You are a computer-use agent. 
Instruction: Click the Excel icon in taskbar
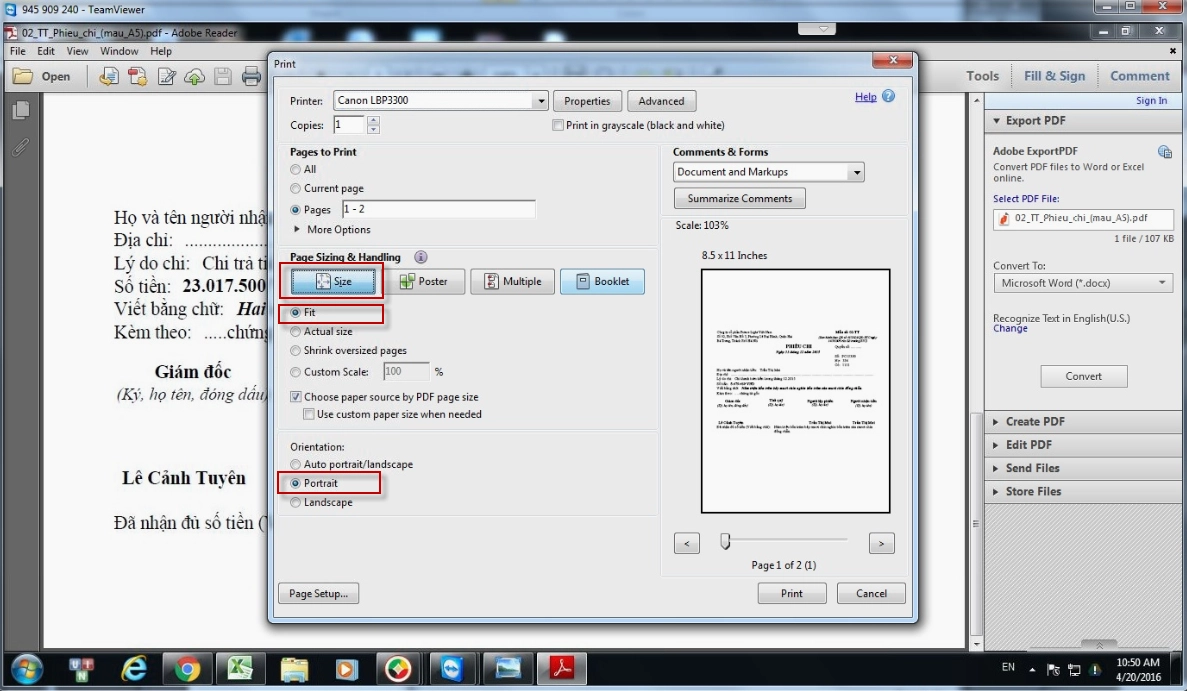point(240,668)
